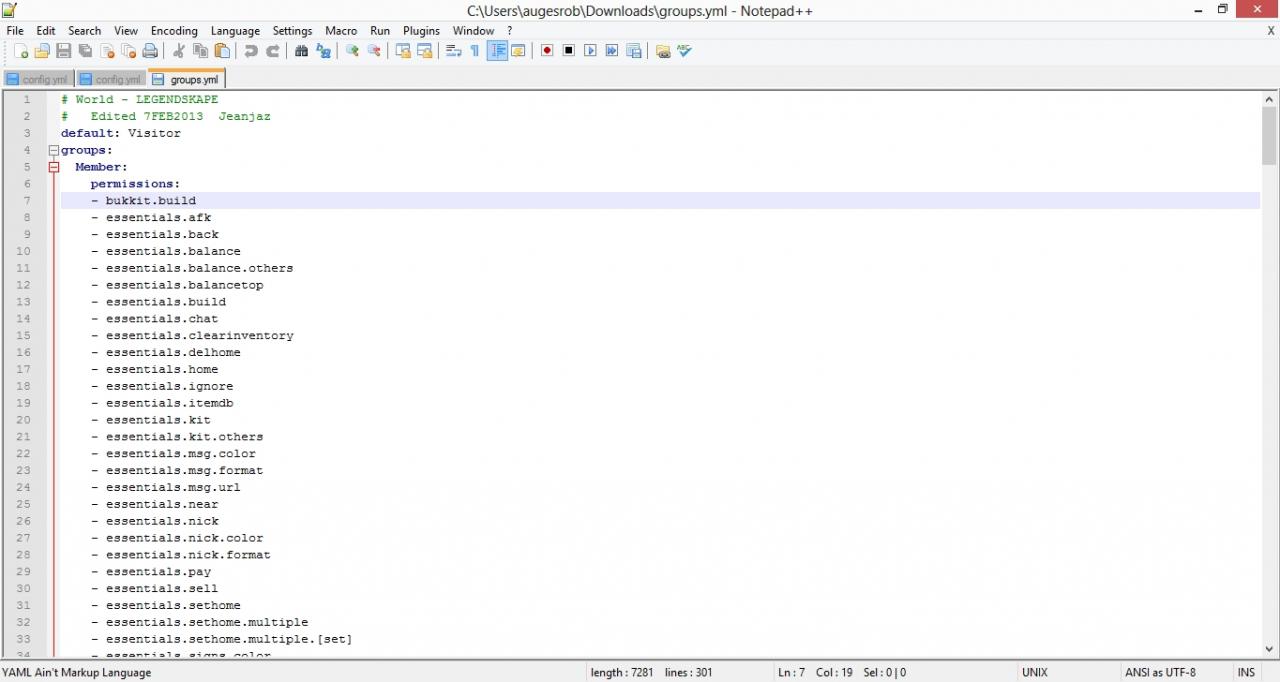The height and width of the screenshot is (682, 1280).
Task: Click the Copy toolbar icon
Action: coord(200,51)
